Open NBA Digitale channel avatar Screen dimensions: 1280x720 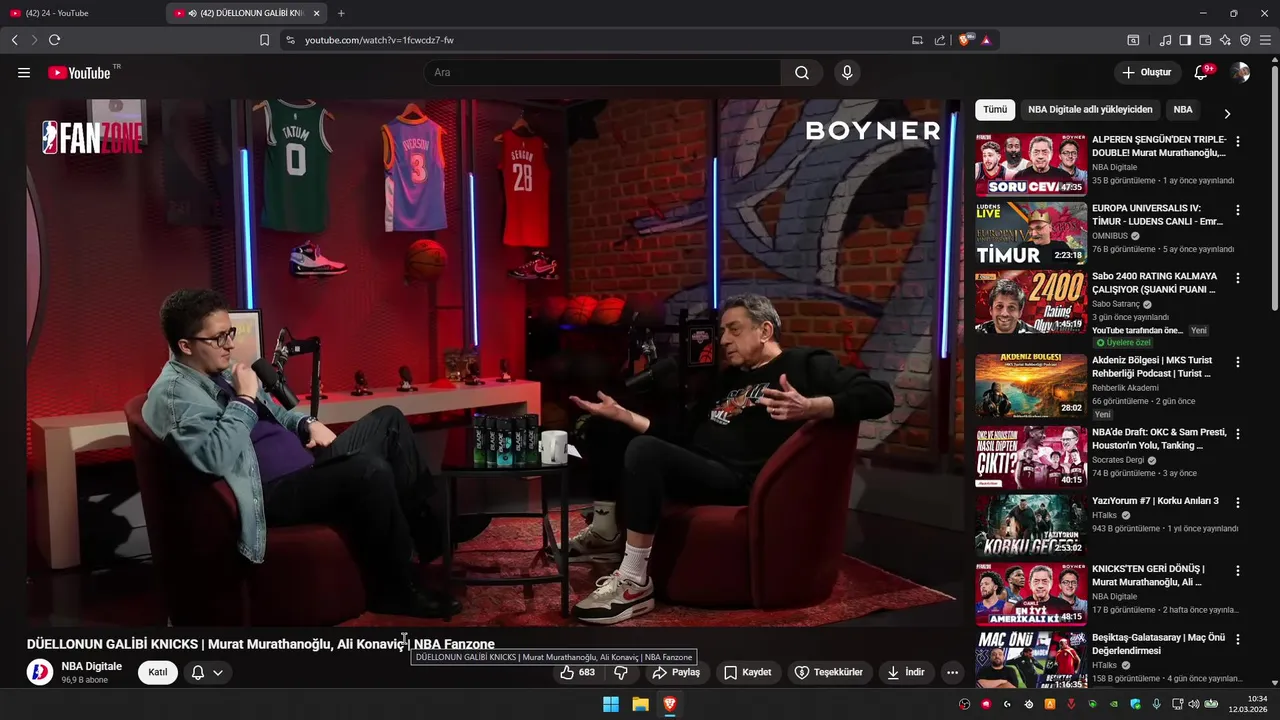[40, 672]
